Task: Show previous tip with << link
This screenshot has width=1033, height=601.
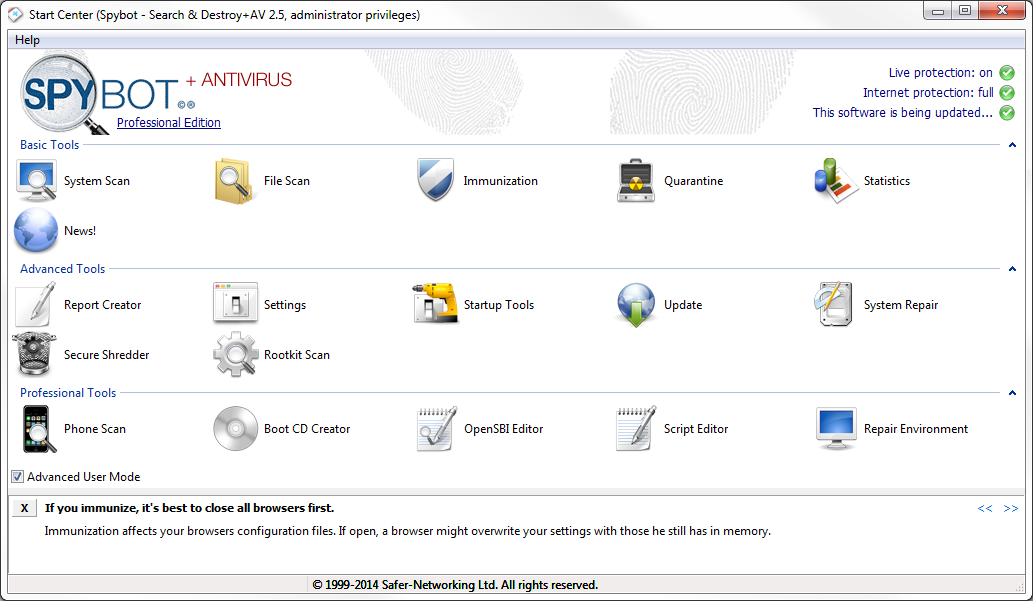Action: 985,508
